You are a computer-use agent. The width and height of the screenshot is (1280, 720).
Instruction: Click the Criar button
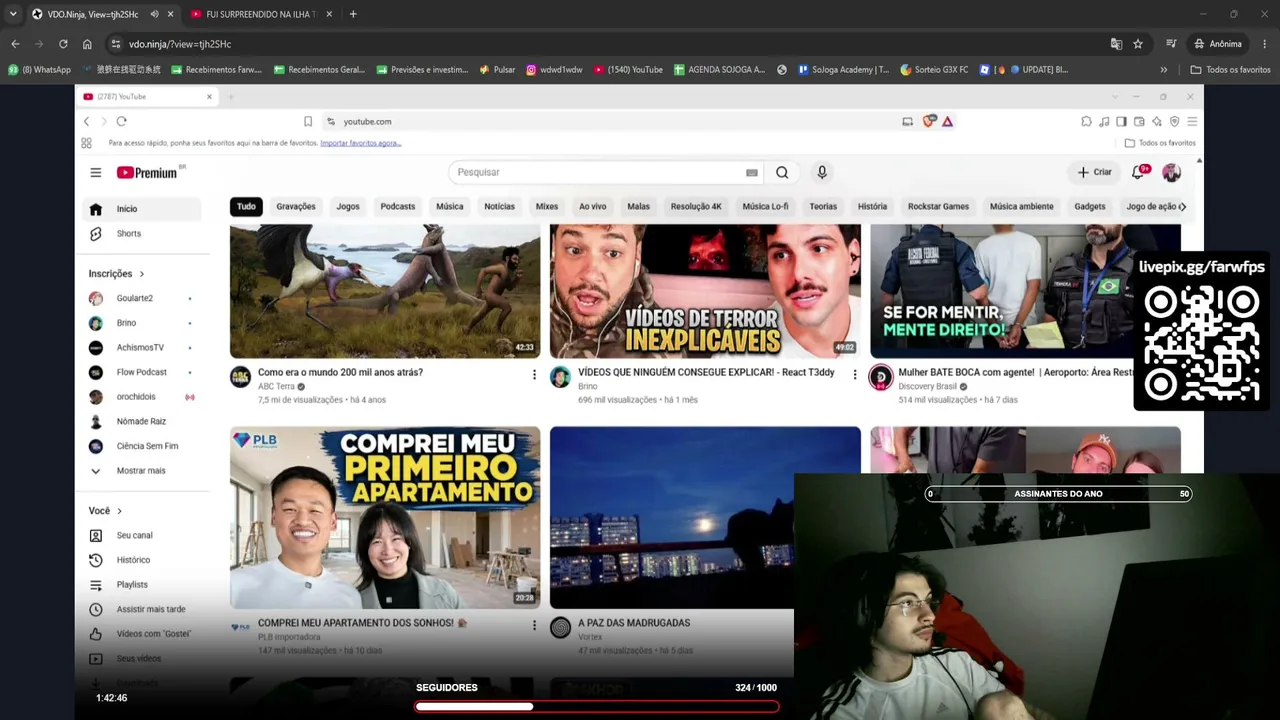pyautogui.click(x=1094, y=172)
